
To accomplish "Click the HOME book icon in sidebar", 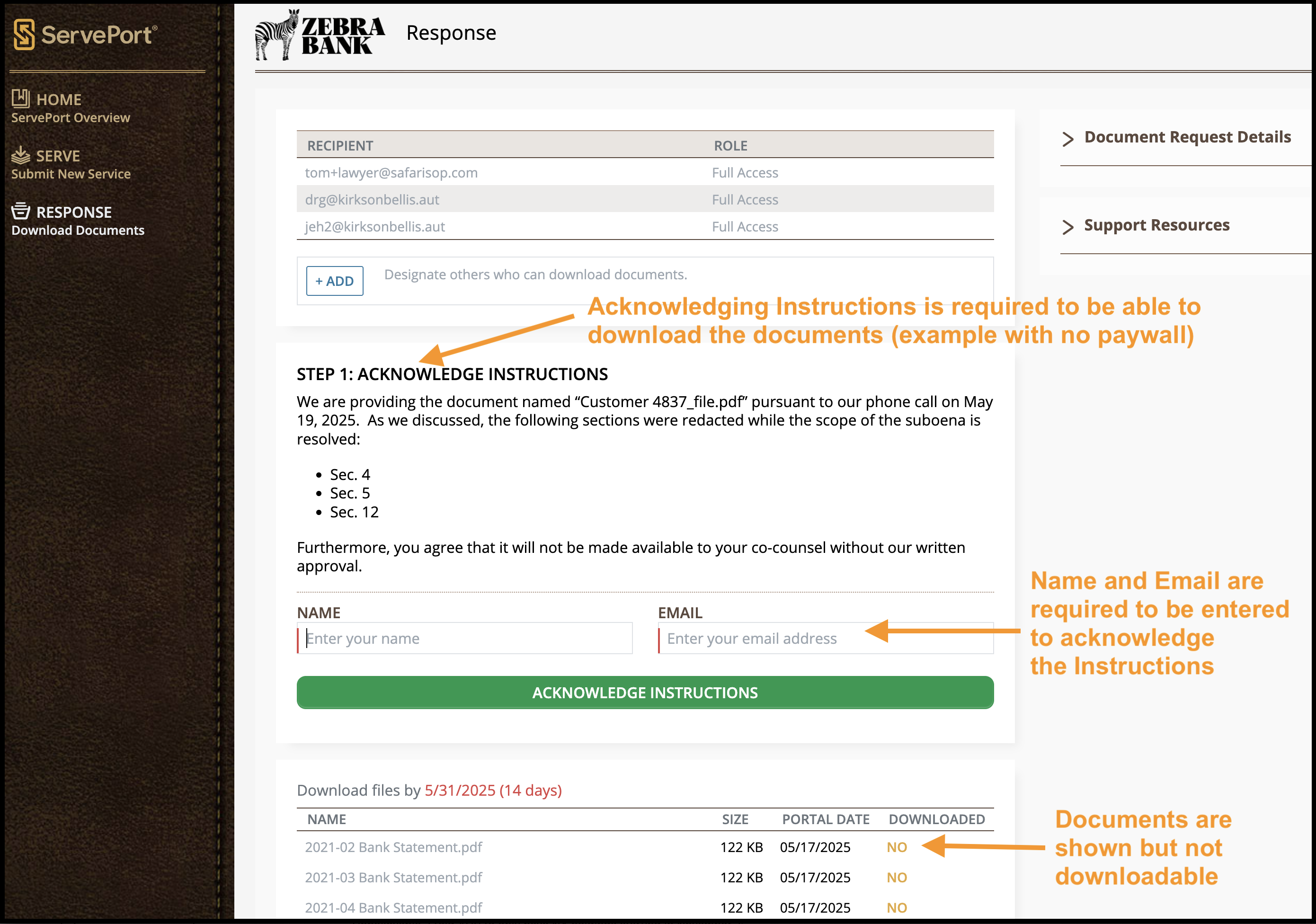I will click(21, 98).
